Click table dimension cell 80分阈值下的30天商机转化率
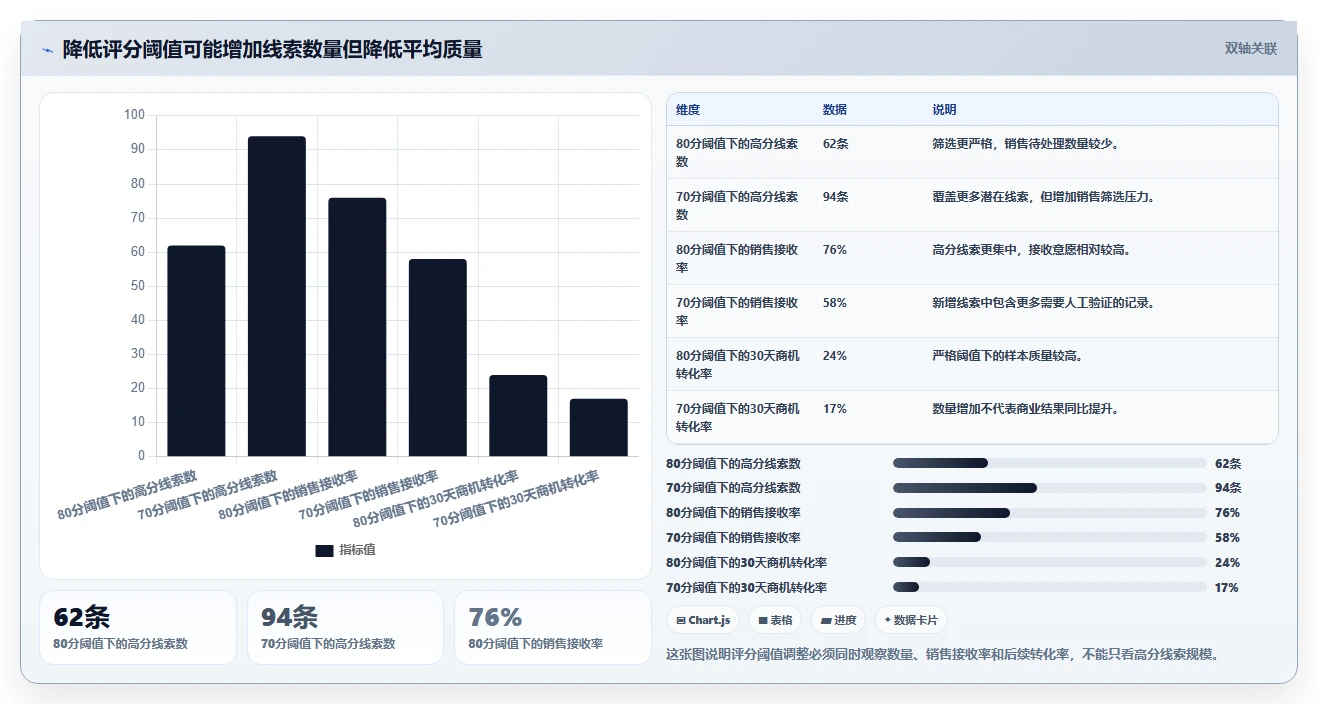 tap(738, 364)
